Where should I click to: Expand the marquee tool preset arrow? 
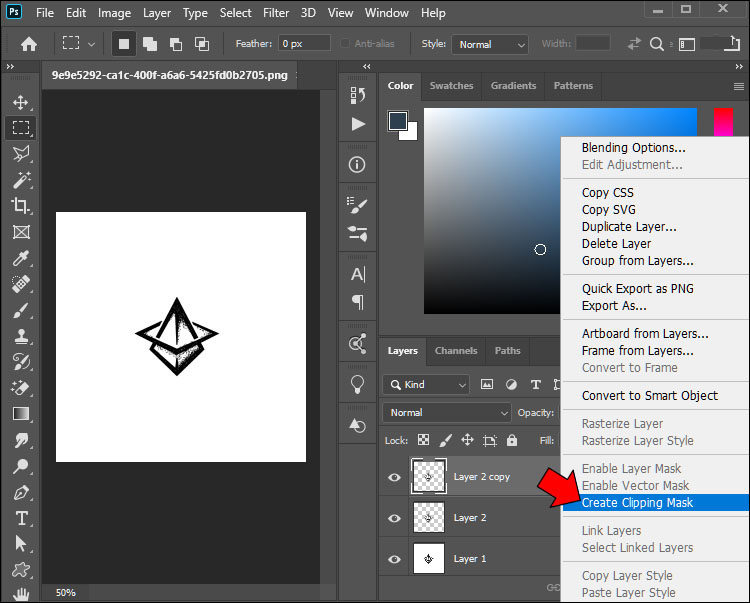tap(91, 44)
